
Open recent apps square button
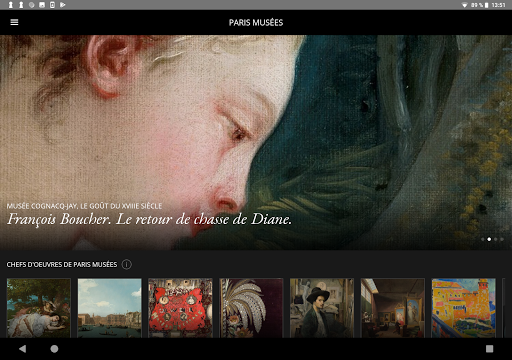tap(489, 349)
